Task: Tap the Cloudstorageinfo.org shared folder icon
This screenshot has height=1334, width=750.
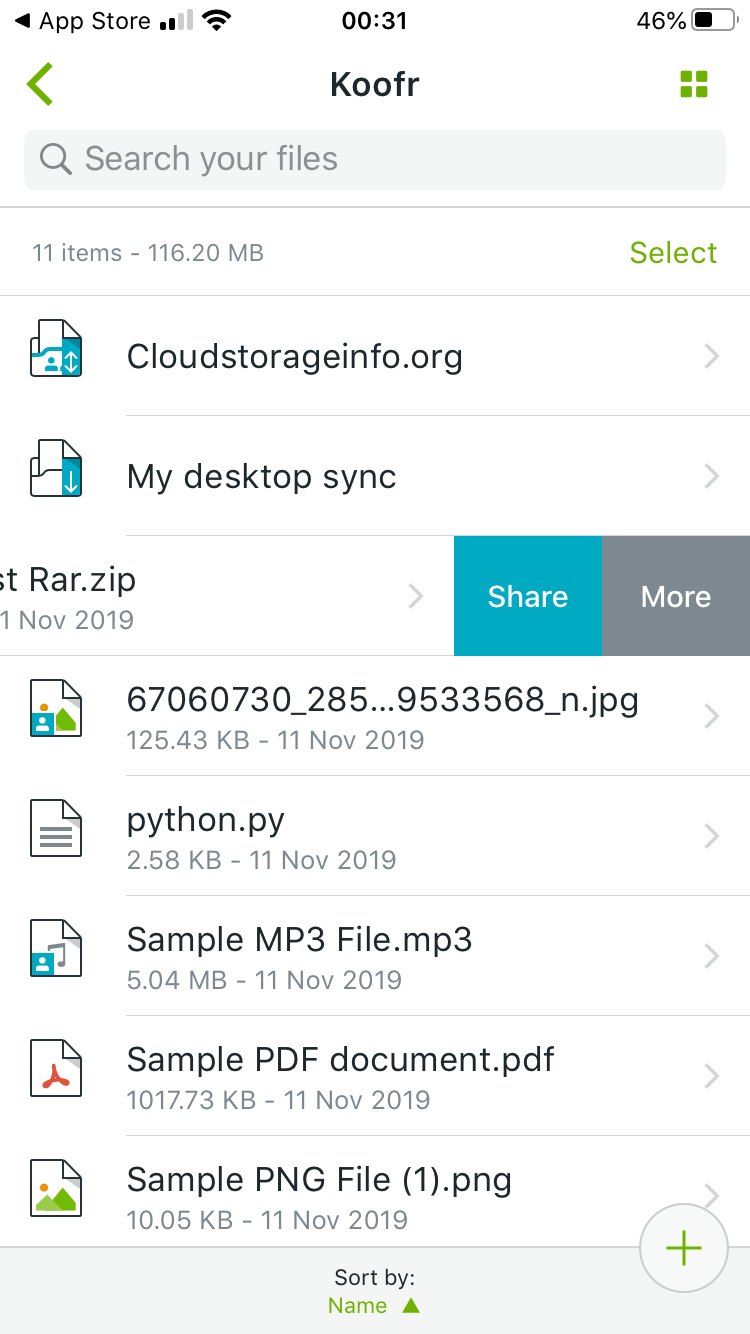Action: tap(56, 348)
